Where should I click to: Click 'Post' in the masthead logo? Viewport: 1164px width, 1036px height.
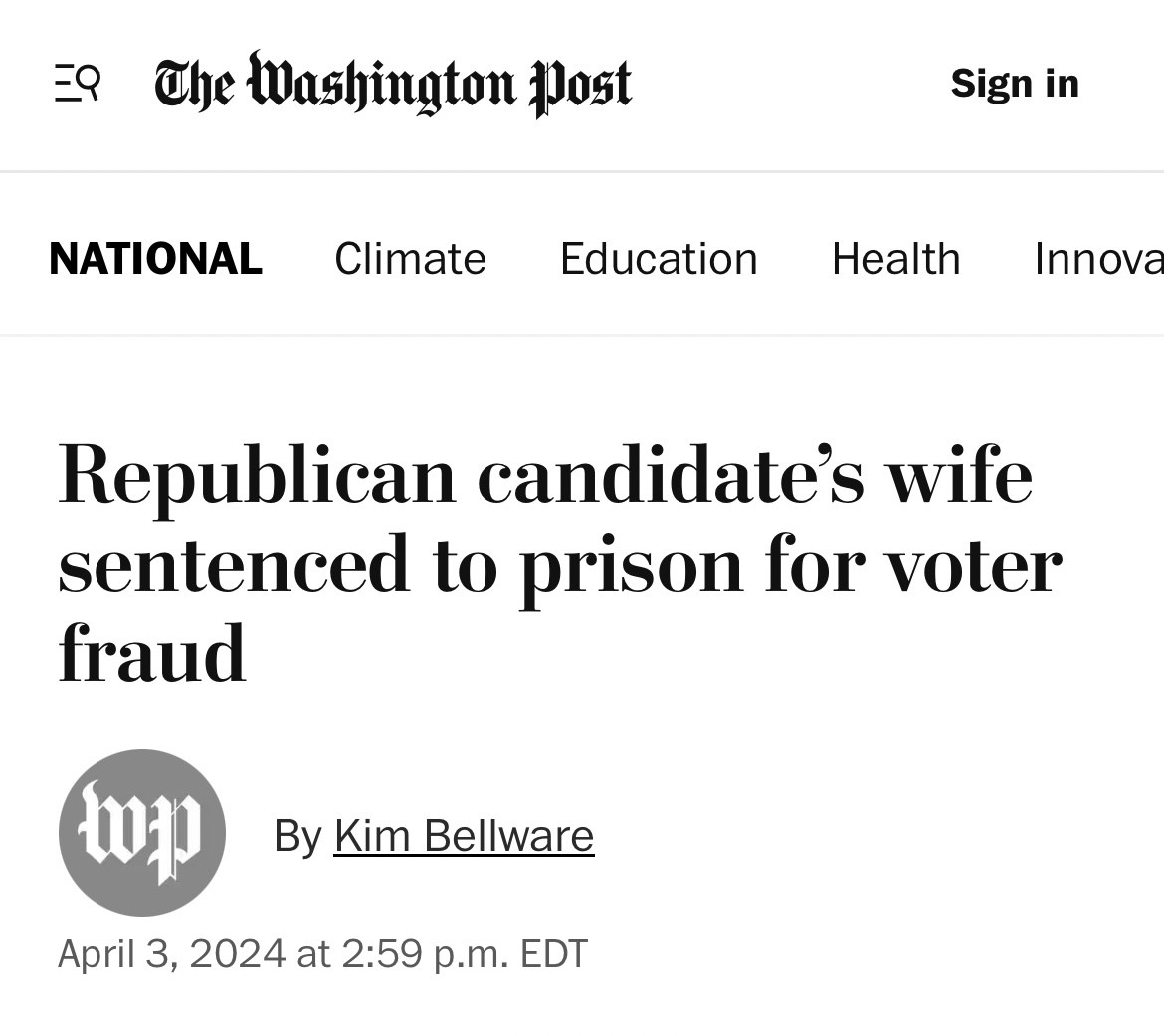580,86
